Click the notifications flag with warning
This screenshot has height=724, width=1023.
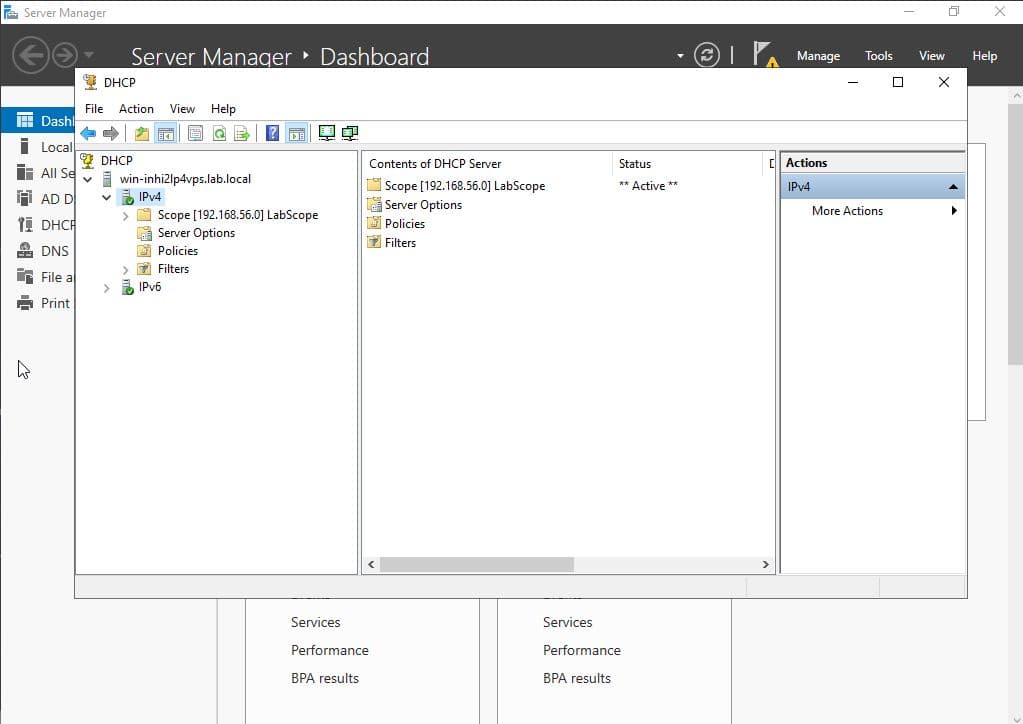coord(765,55)
